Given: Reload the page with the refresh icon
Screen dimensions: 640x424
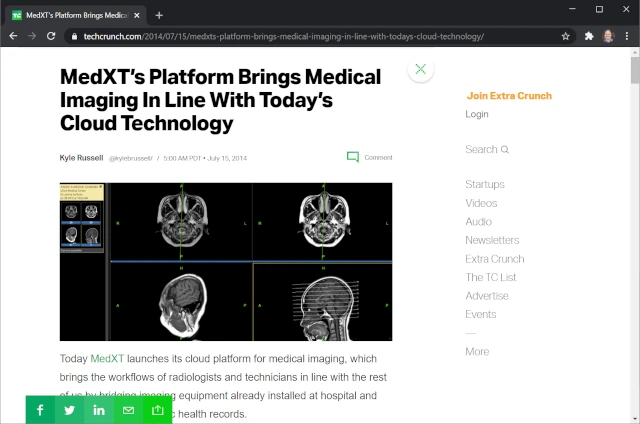Looking at the screenshot, I should coord(51,36).
